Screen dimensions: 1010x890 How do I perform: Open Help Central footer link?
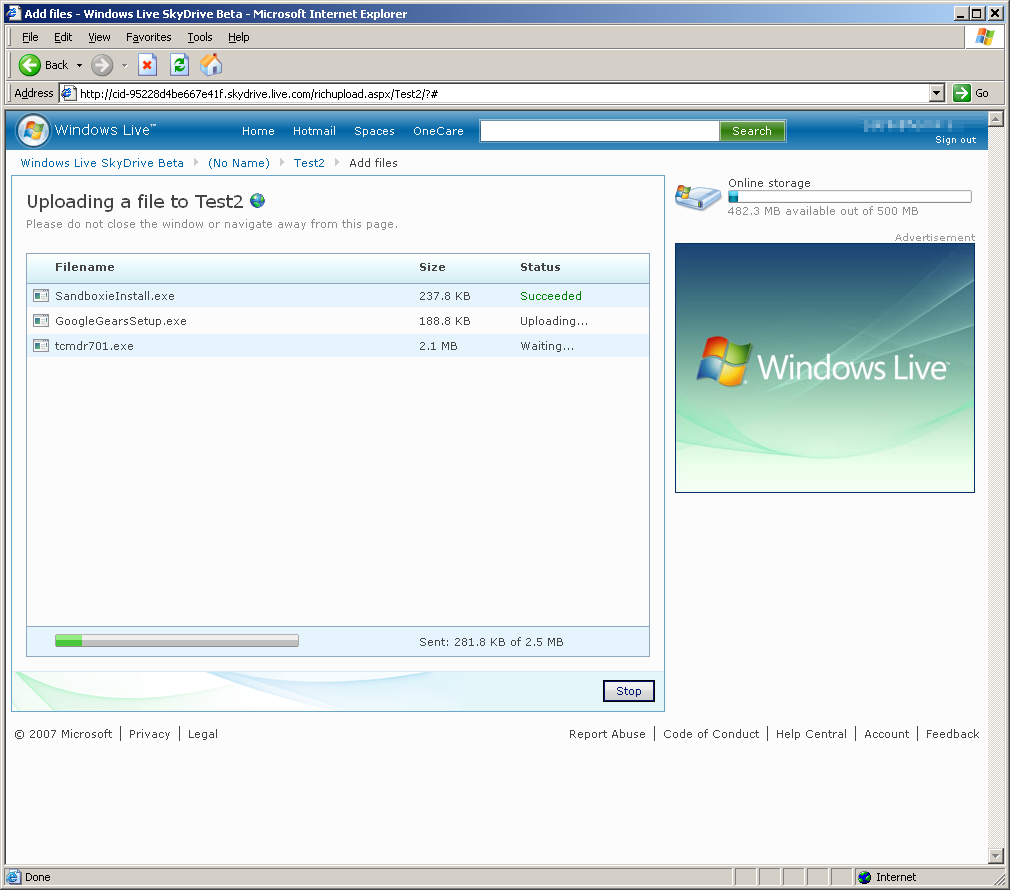(x=811, y=734)
